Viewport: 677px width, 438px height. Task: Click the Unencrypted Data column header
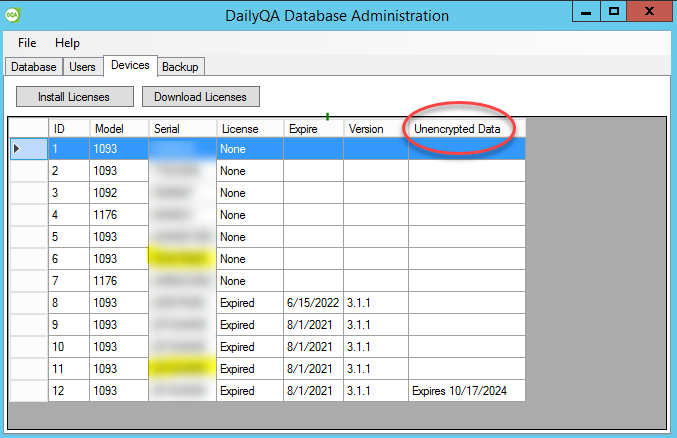(x=466, y=129)
